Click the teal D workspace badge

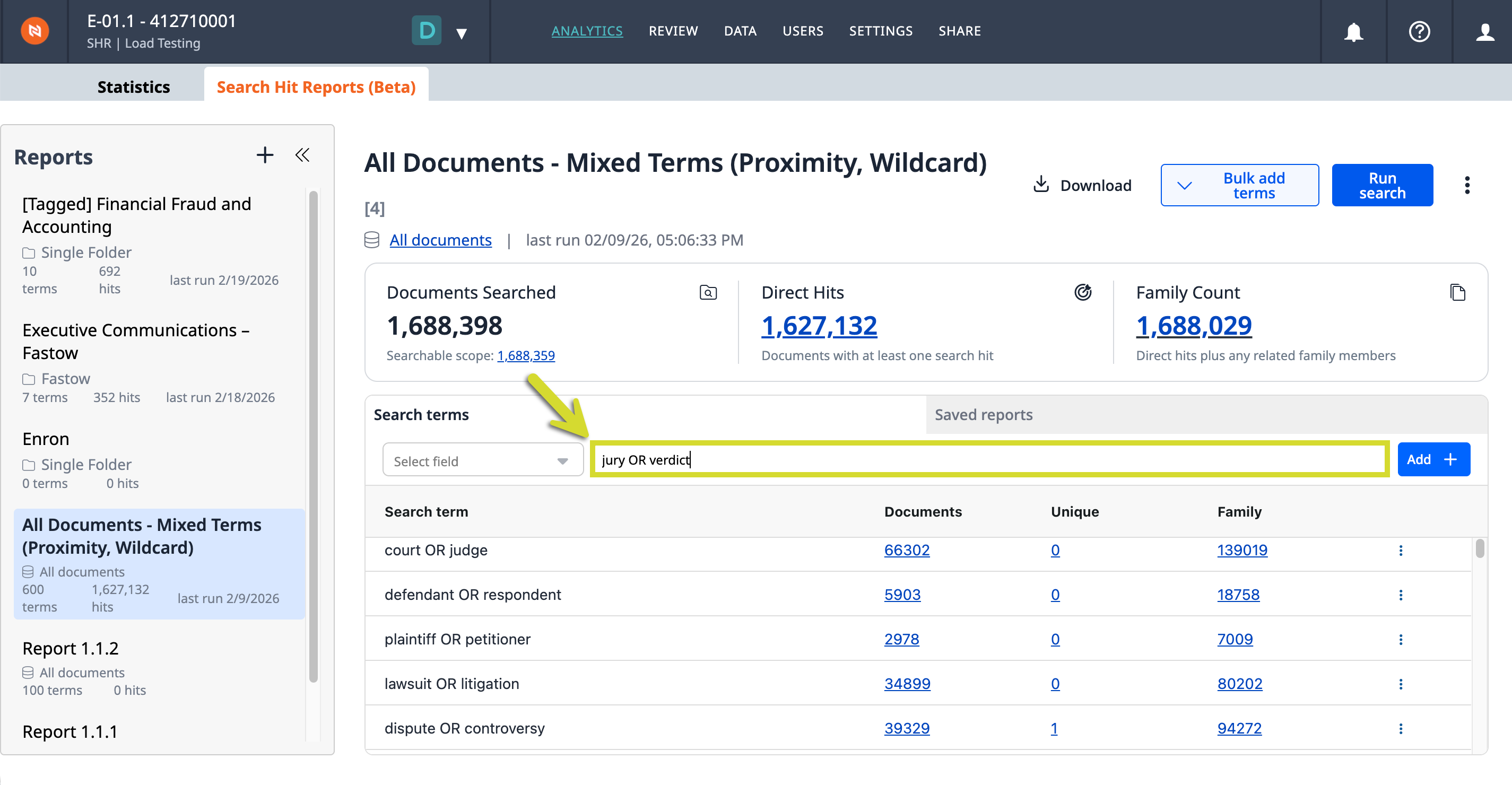427,31
